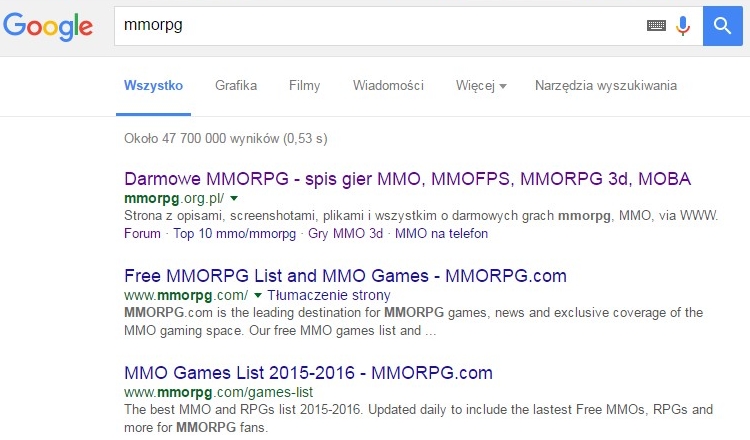Click the mmorpg.org.pl/ URL text
The image size is (750, 440).
point(174,198)
